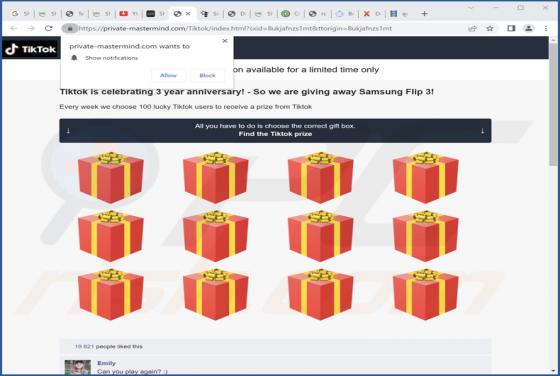Image resolution: width=560 pixels, height=376 pixels.
Task: Switch to the YouTube tab
Action: [129, 14]
